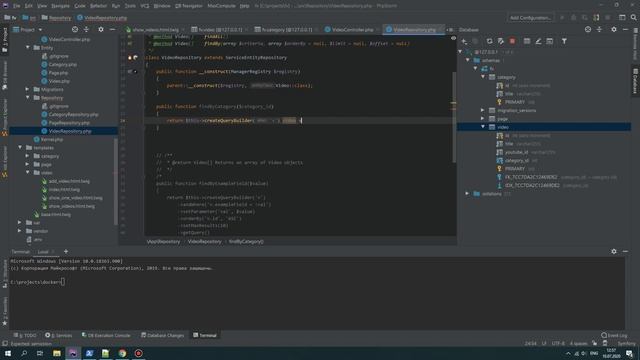Open VideoRepository.php in project tree
The width and height of the screenshot is (640, 360).
70,131
